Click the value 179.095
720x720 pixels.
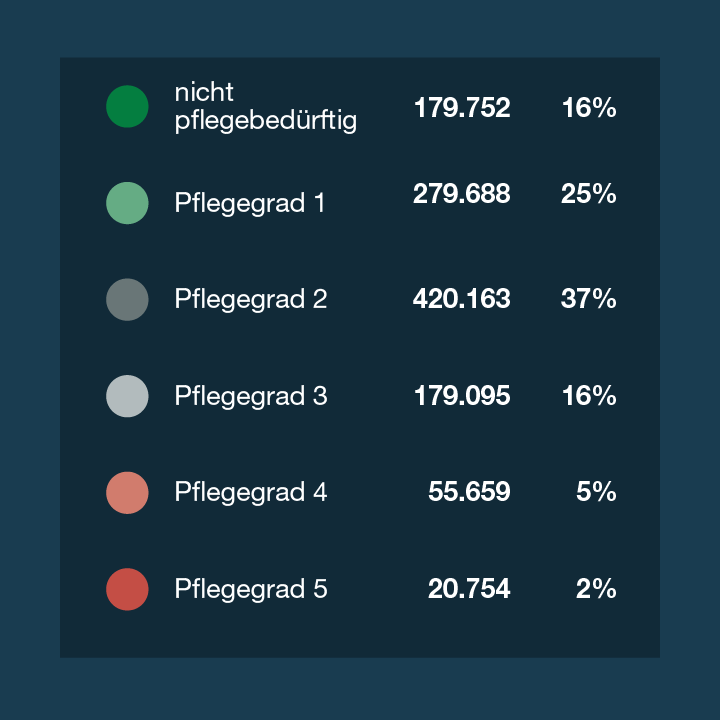click(462, 395)
